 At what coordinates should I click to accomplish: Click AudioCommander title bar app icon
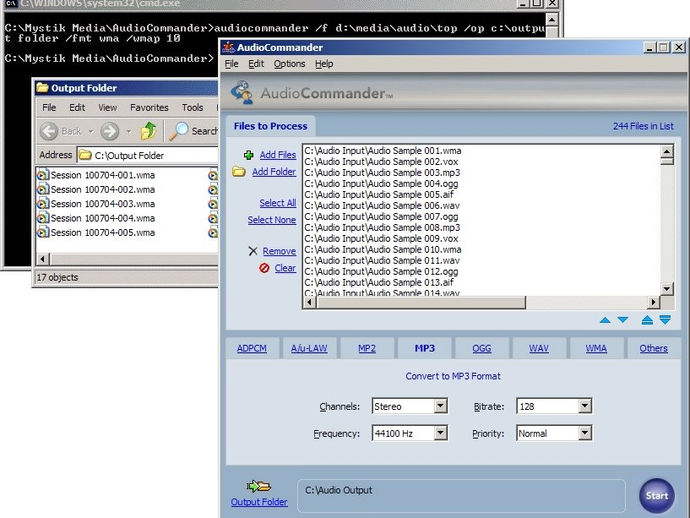[228, 47]
